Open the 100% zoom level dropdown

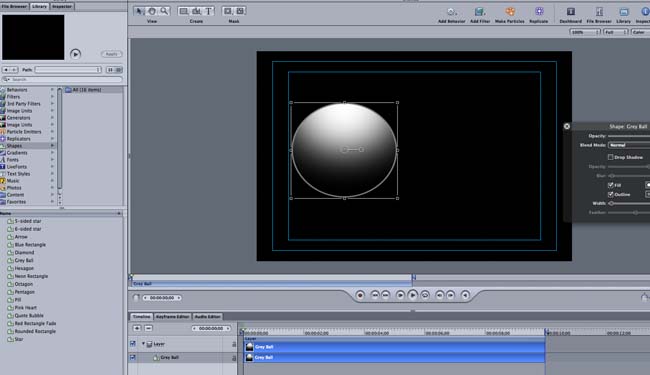tap(585, 32)
